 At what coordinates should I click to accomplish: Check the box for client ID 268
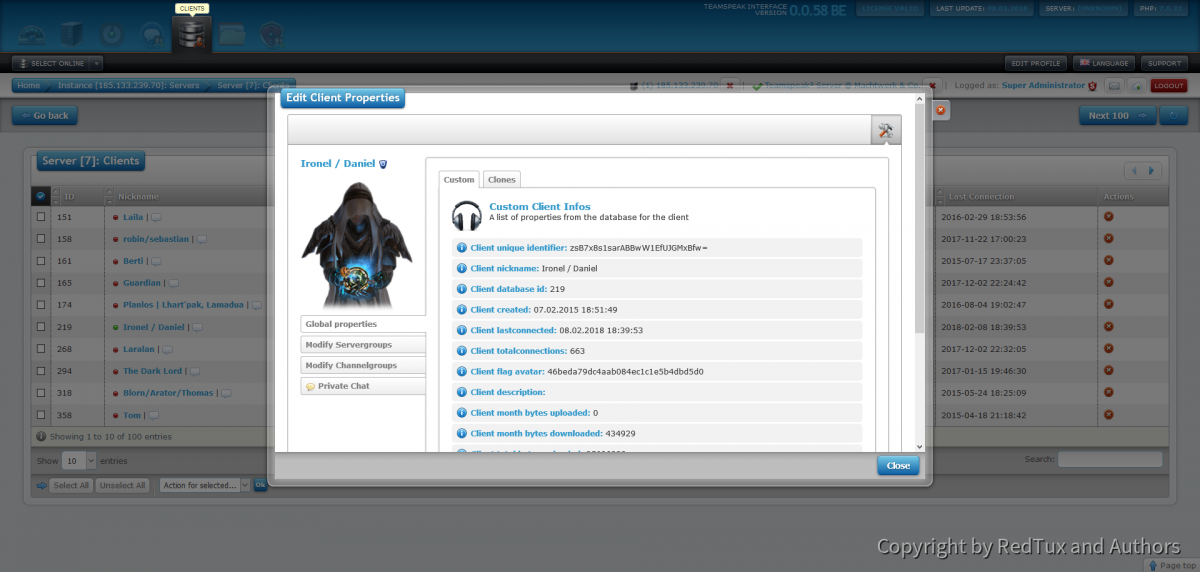pos(41,349)
